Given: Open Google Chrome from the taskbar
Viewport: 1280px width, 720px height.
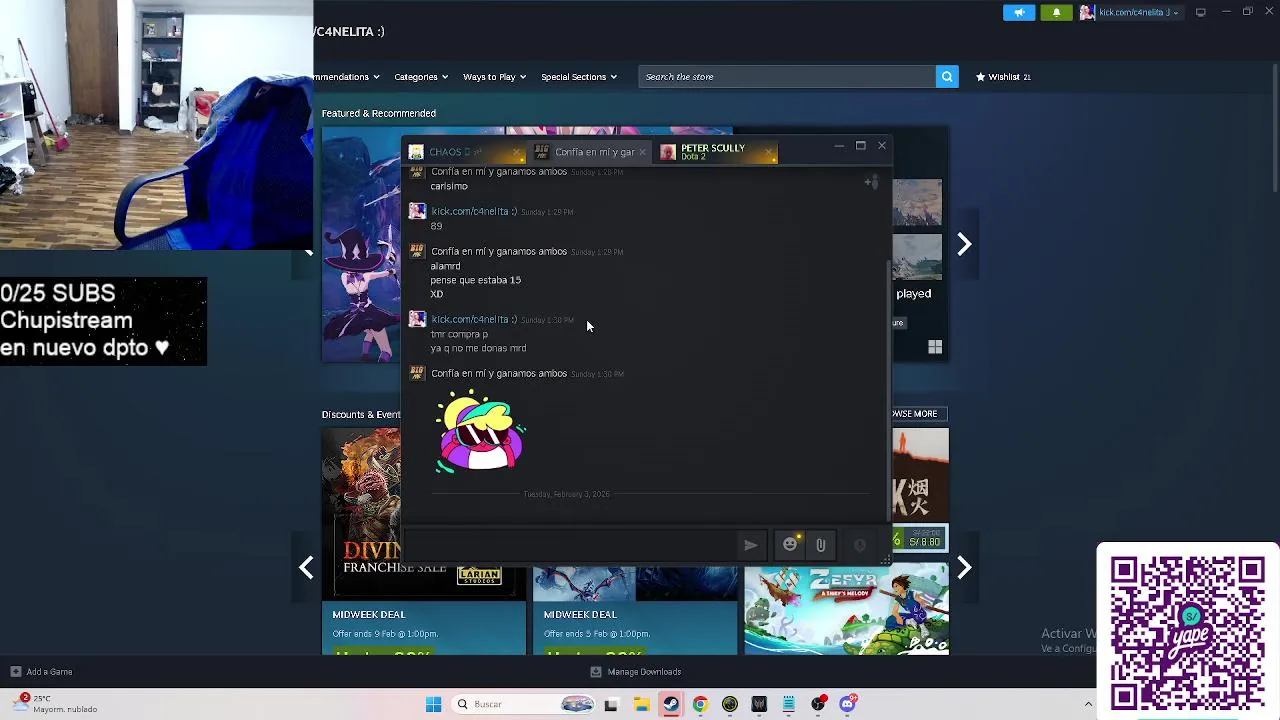Looking at the screenshot, I should pos(700,704).
